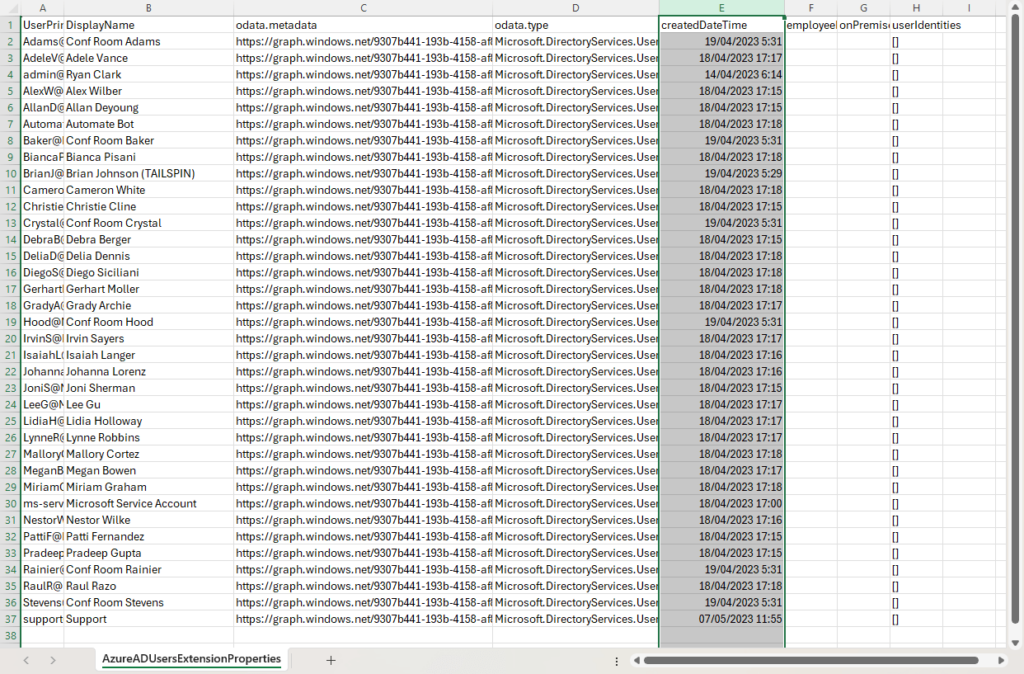Select the onPremis header cell

[863, 25]
